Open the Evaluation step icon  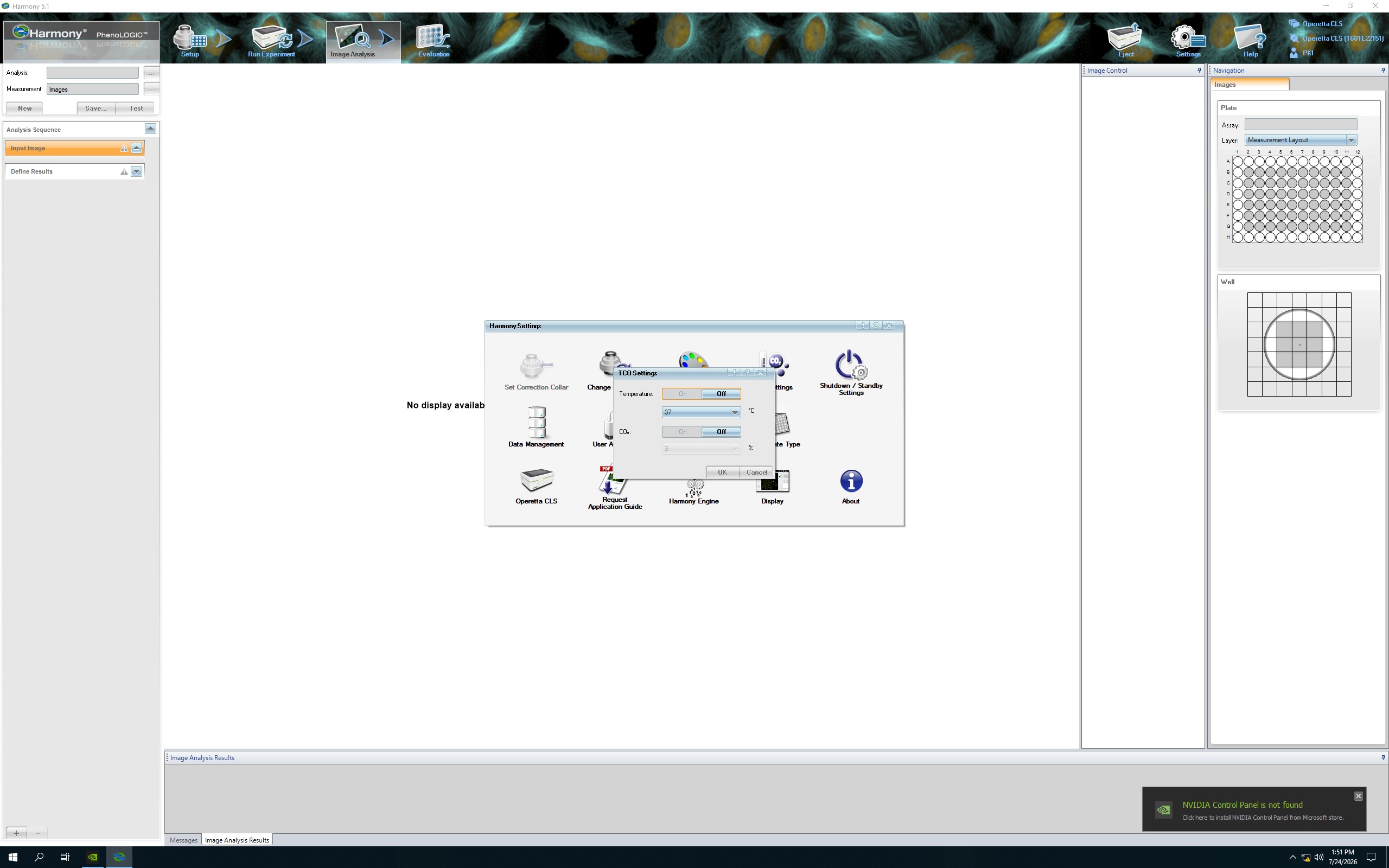click(x=434, y=40)
